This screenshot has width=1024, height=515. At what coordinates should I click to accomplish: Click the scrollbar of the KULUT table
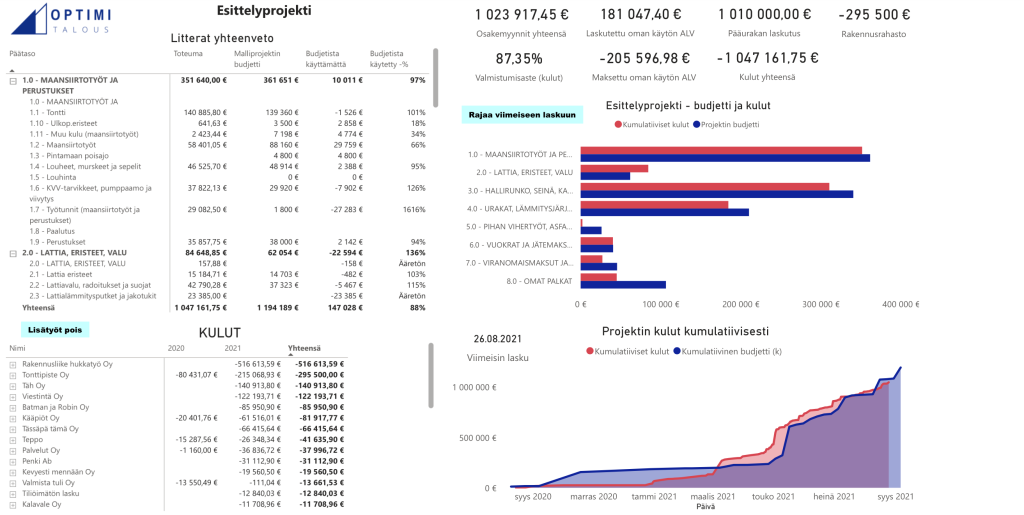pyautogui.click(x=432, y=375)
